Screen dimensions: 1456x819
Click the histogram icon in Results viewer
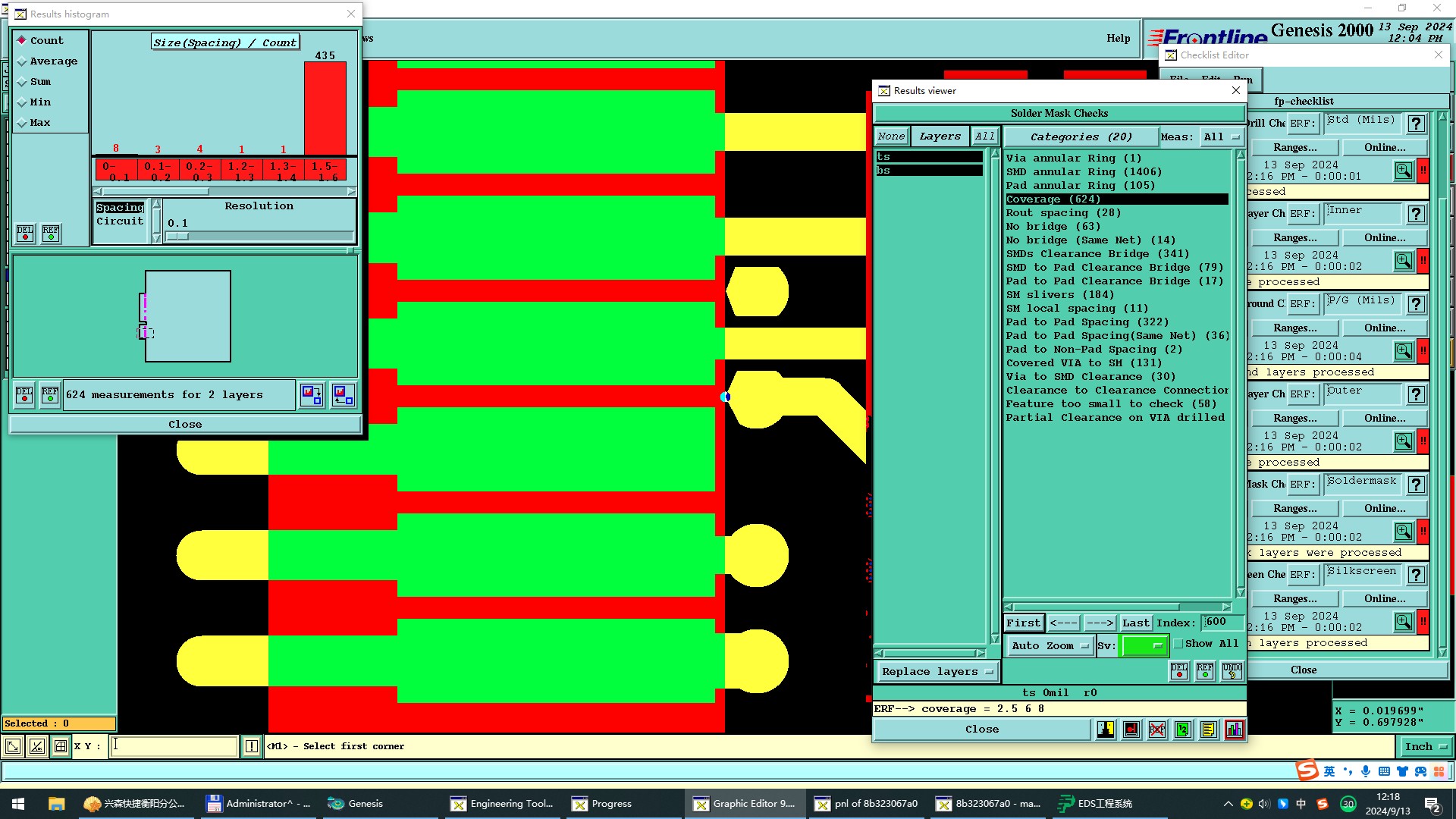(1234, 730)
